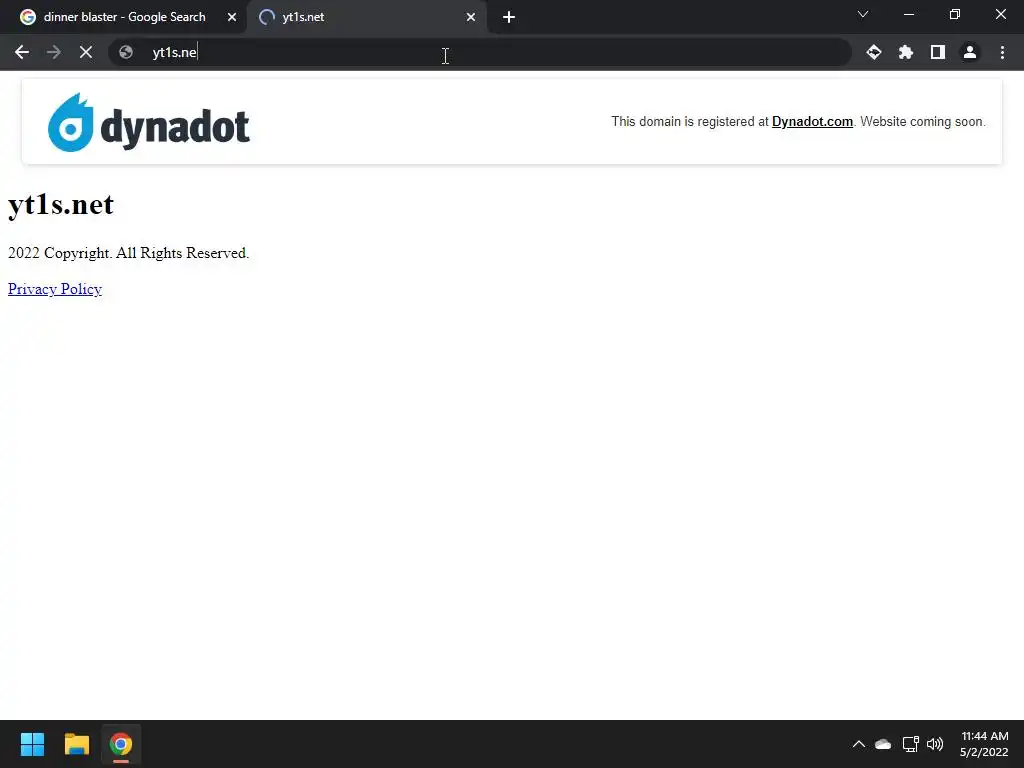Open a new tab with the plus button

(509, 17)
